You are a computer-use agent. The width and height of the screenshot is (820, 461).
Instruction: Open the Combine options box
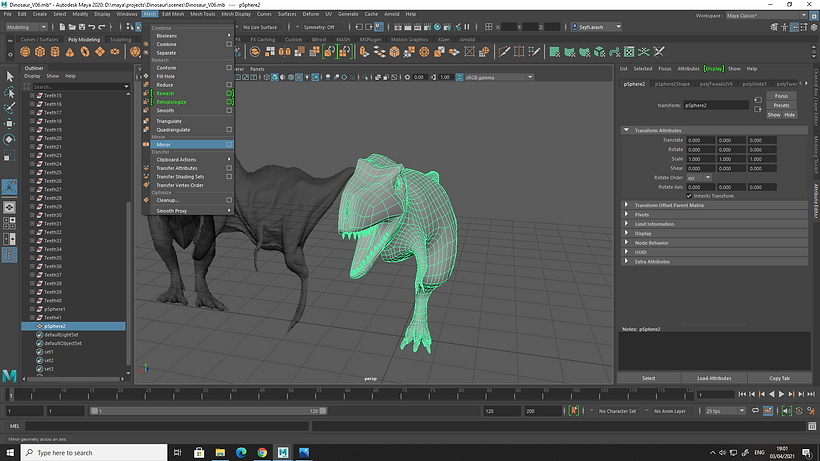pyautogui.click(x=229, y=44)
